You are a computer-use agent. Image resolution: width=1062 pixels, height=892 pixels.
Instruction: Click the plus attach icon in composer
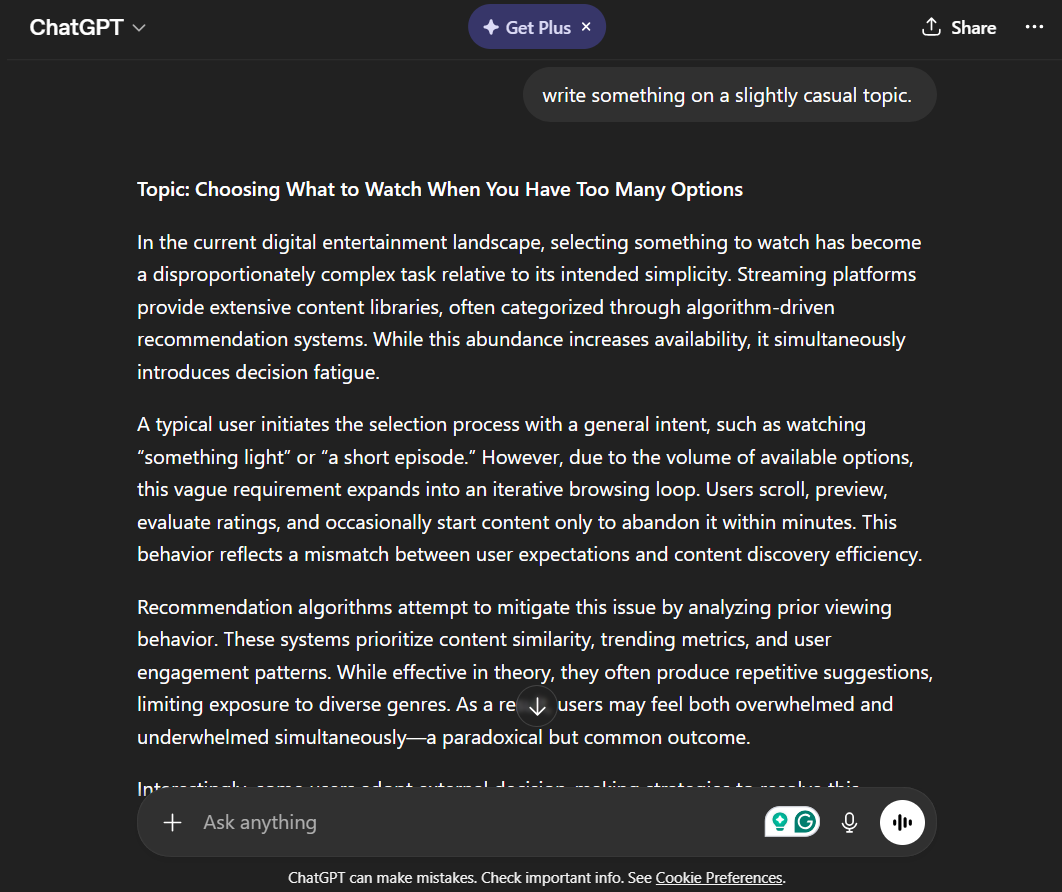173,822
